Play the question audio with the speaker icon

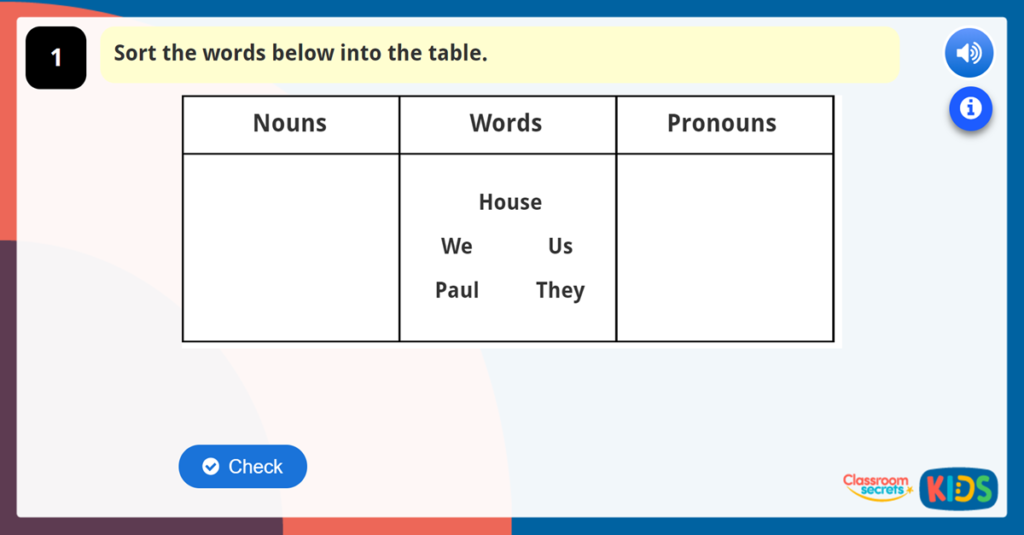point(968,53)
